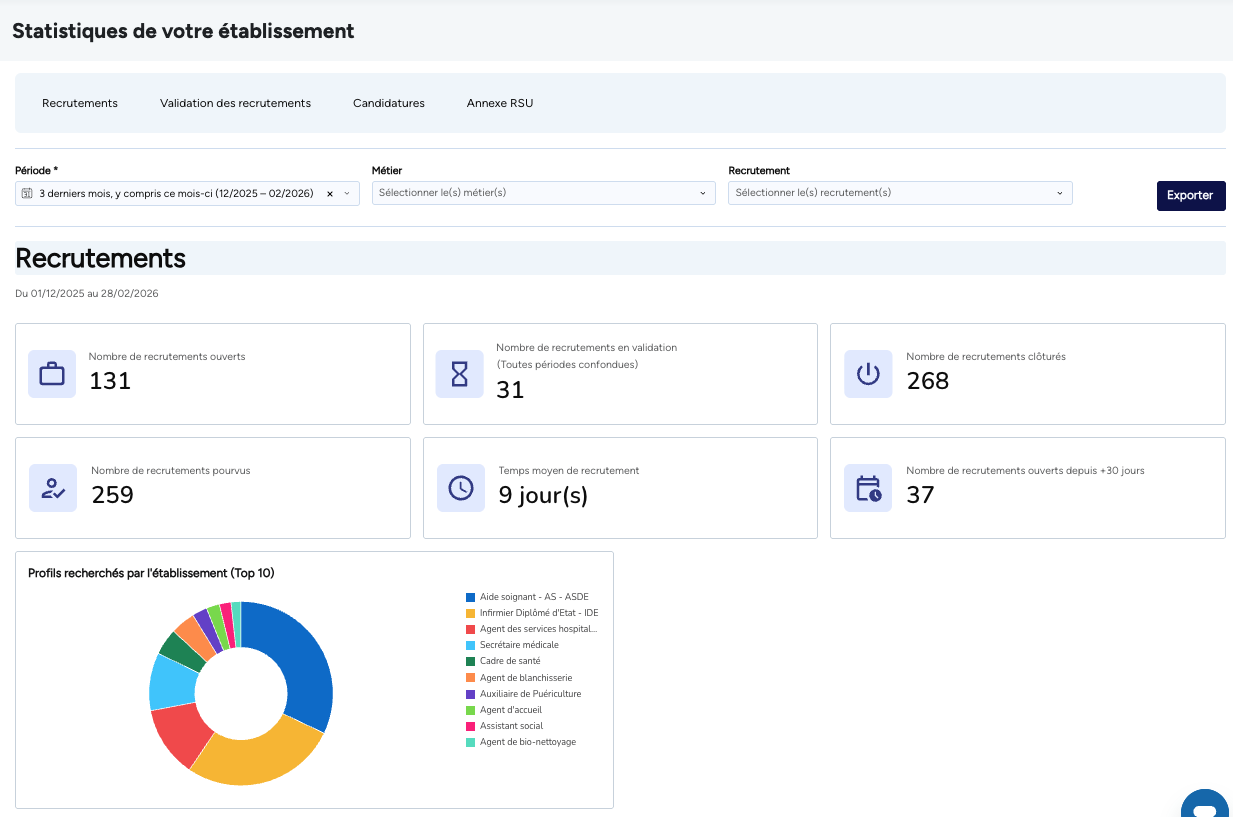The height and width of the screenshot is (817, 1233).
Task: Go to the Candidatures tab
Action: click(389, 103)
